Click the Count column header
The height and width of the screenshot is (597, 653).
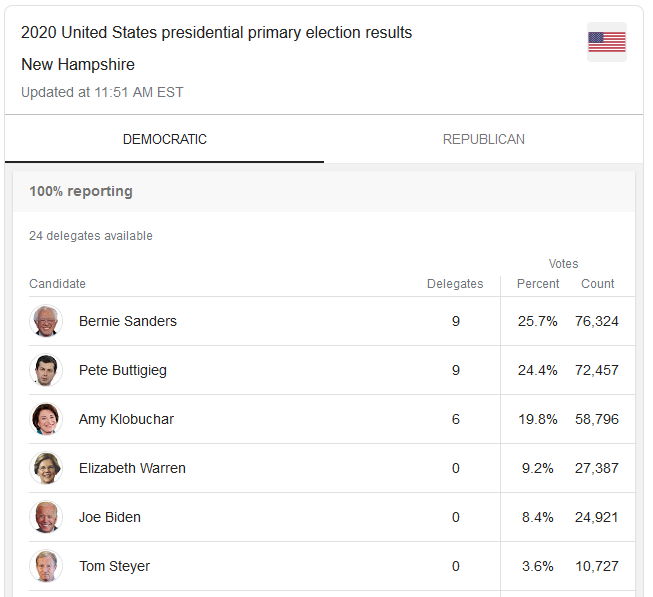click(598, 284)
